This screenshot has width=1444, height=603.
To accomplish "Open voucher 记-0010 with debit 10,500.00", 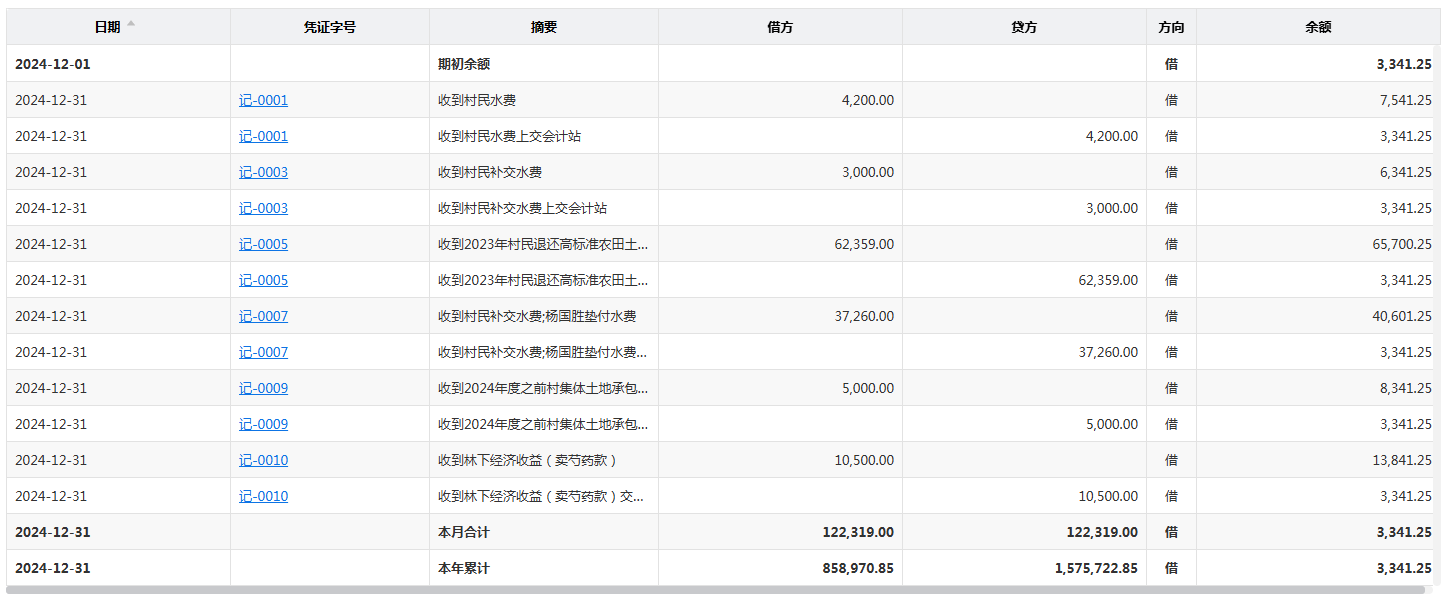I will [x=263, y=460].
